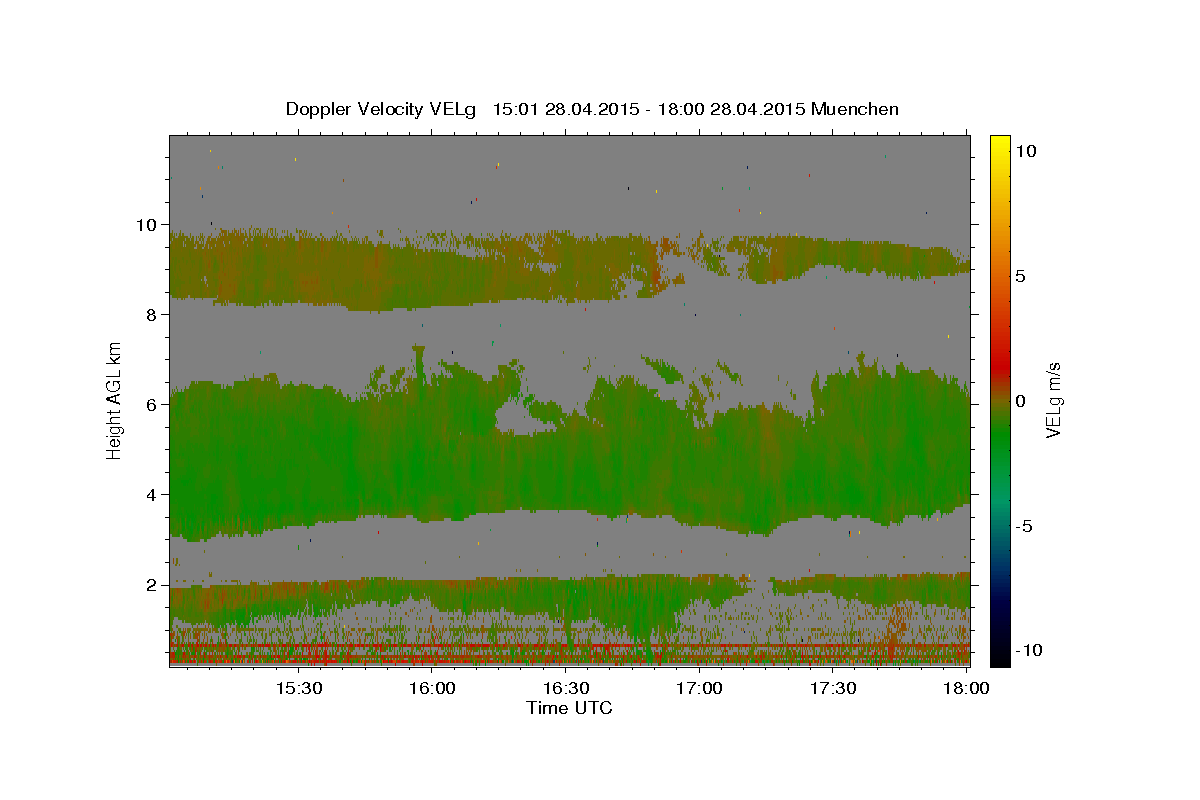The width and height of the screenshot is (1200, 800).
Task: Click the red ground clutter band at plot bottom
Action: click(569, 652)
